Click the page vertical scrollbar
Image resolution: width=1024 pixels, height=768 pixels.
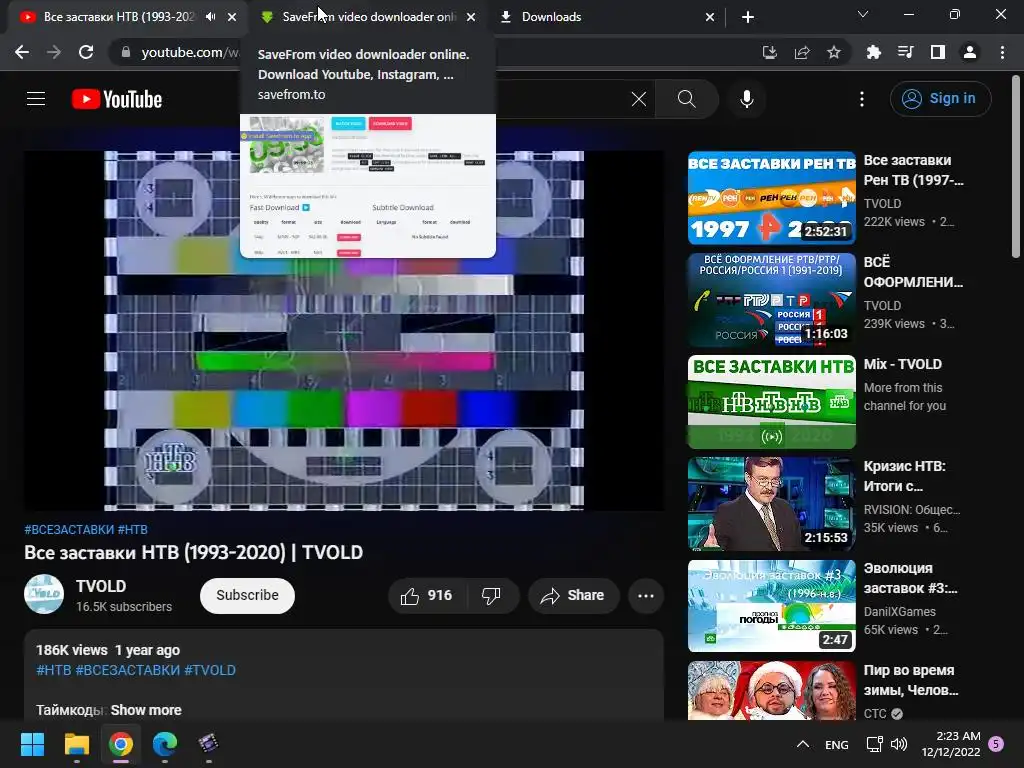click(1016, 167)
